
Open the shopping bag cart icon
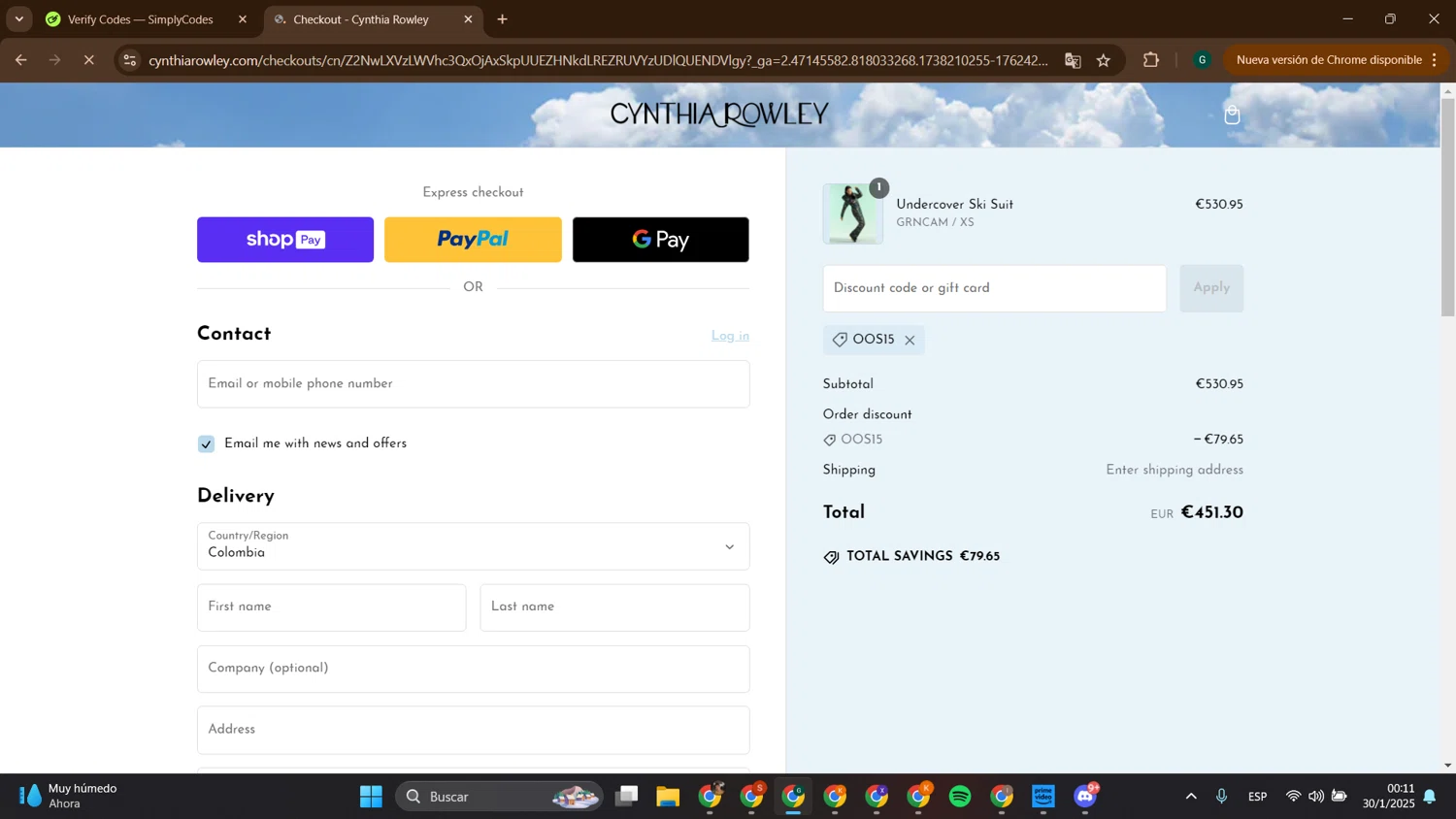coord(1232,115)
